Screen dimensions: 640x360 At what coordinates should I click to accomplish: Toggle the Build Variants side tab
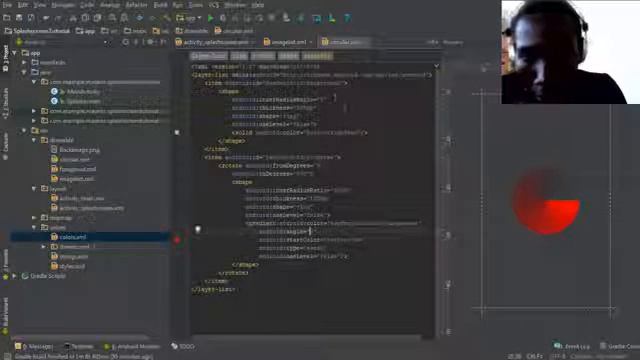(x=5, y=317)
